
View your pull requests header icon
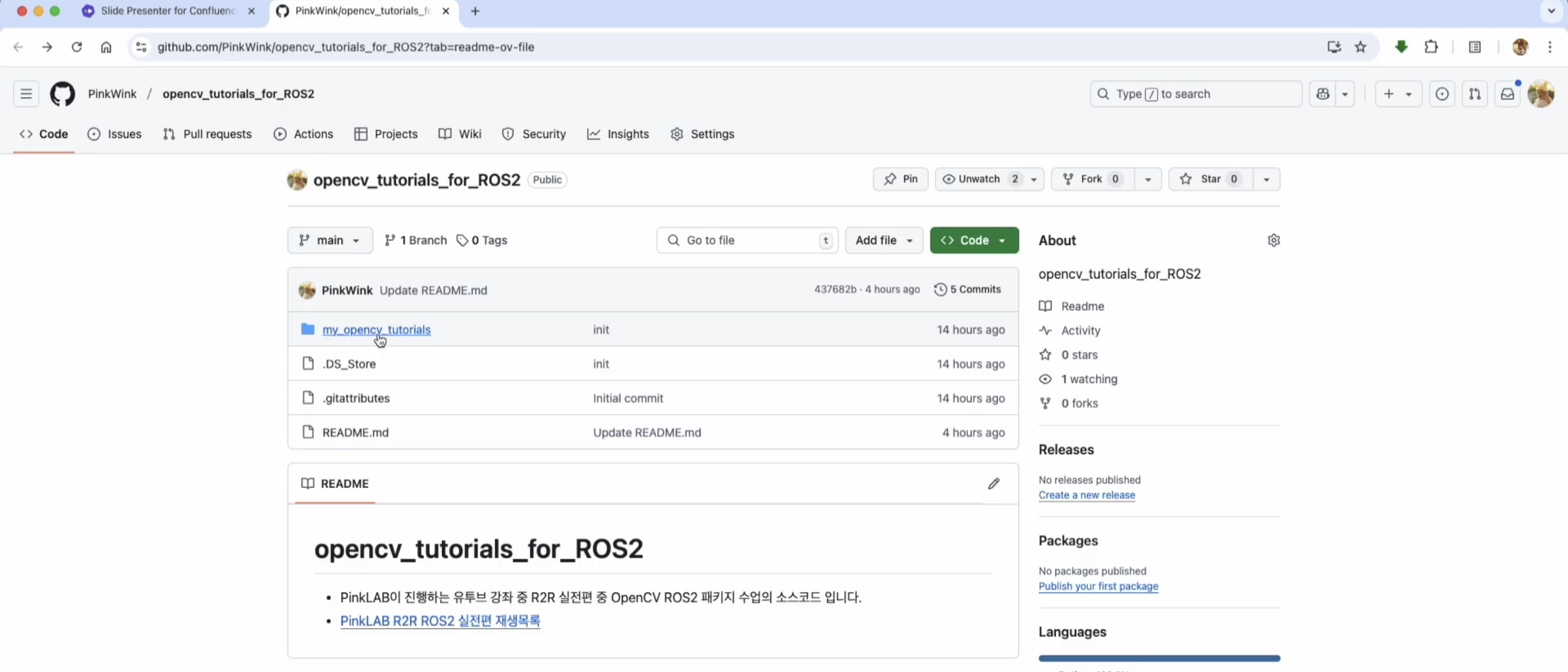coord(1475,94)
